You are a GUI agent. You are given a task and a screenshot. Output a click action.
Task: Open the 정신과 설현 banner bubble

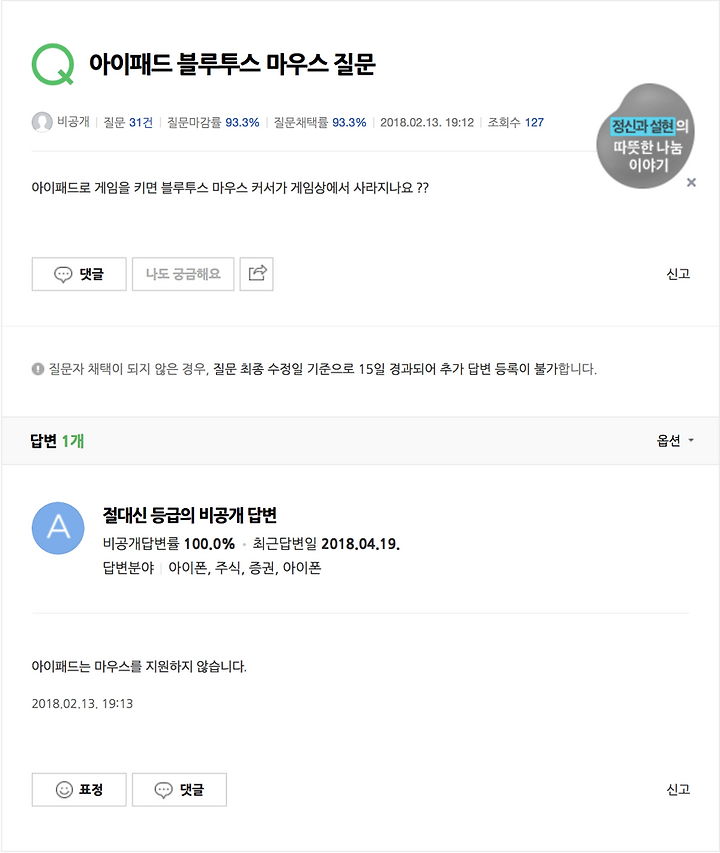pos(645,136)
